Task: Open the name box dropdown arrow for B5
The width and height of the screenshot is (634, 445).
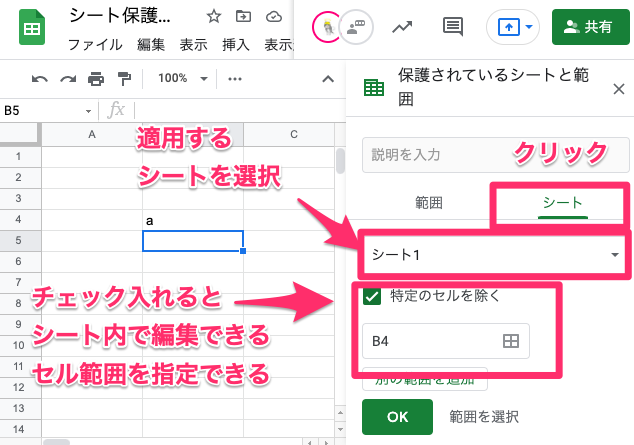Action: [x=89, y=110]
